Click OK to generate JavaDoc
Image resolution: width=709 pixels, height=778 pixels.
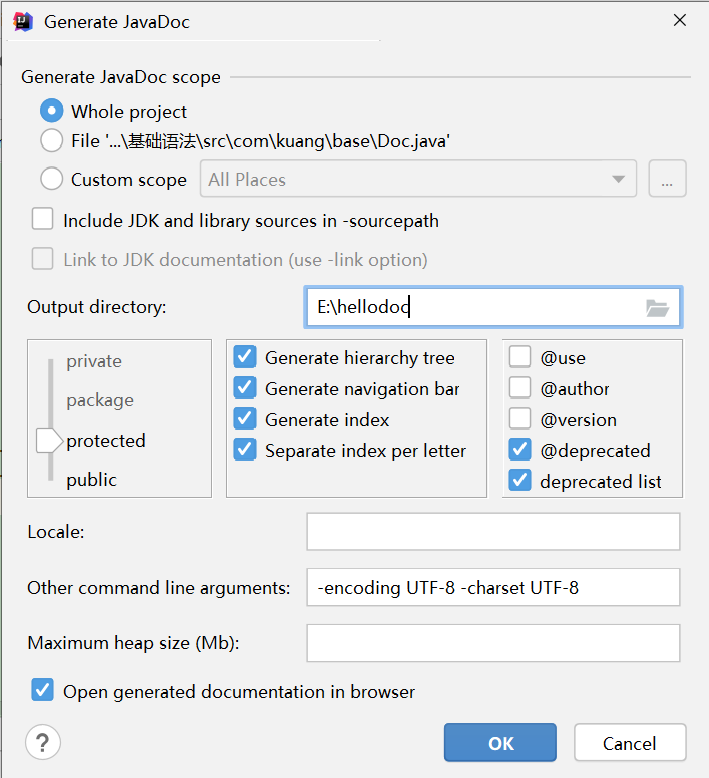[x=500, y=743]
